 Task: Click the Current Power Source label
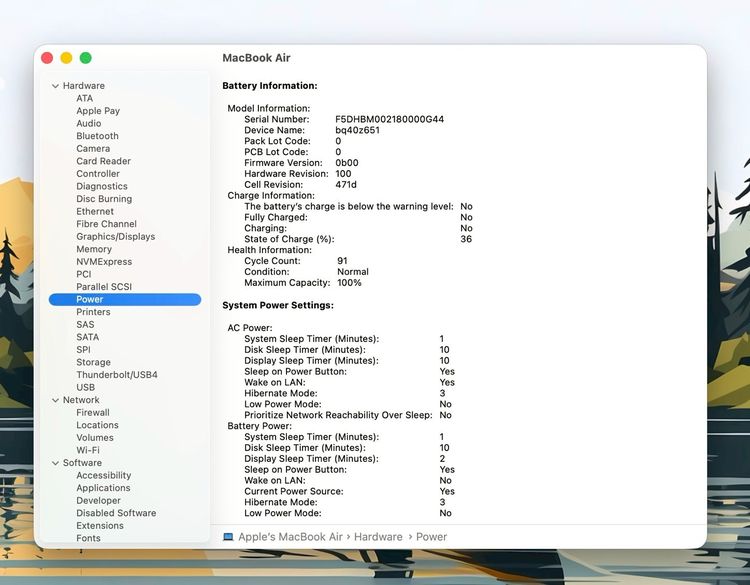294,492
